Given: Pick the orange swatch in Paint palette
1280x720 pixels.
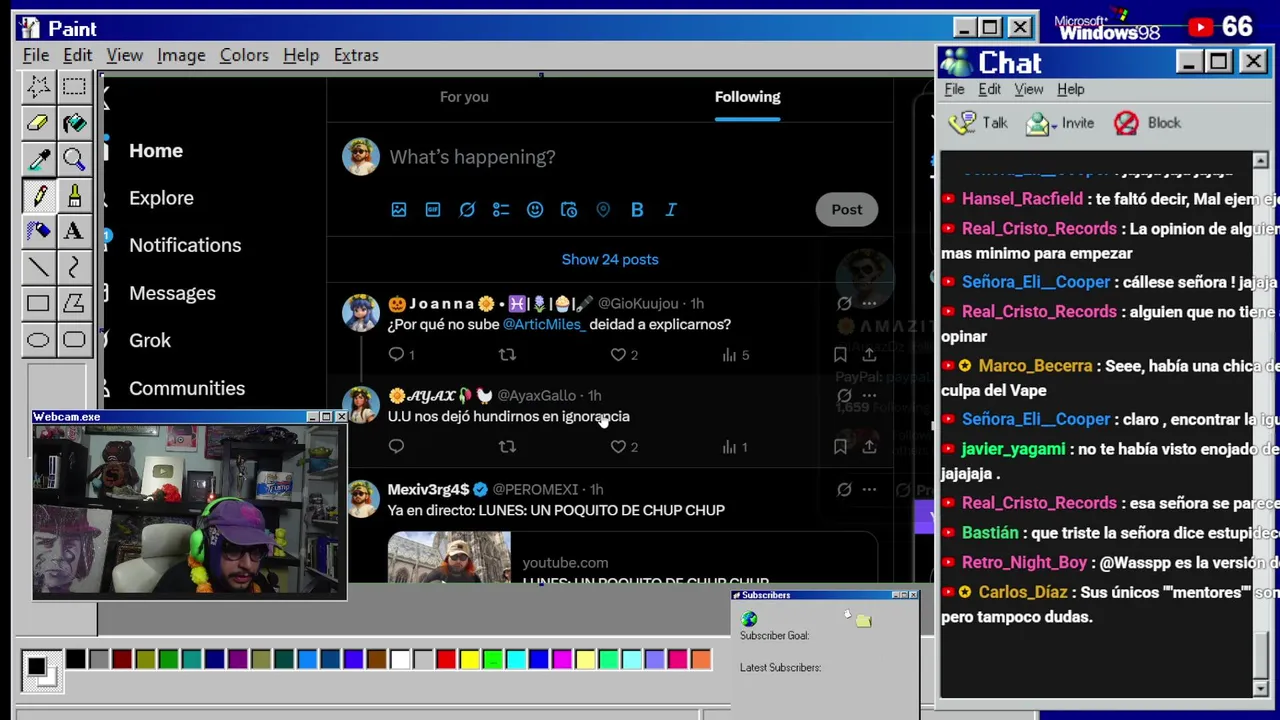Looking at the screenshot, I should (x=701, y=659).
